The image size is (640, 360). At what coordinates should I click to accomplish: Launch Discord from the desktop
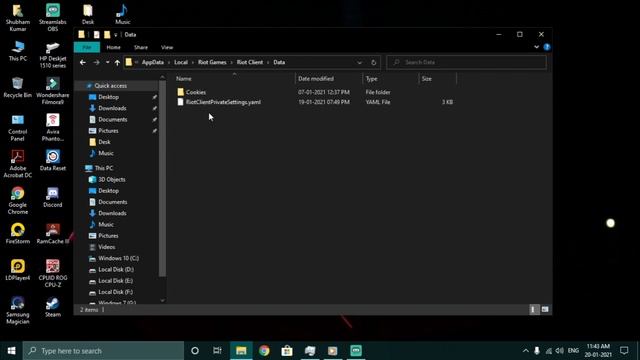point(53,197)
